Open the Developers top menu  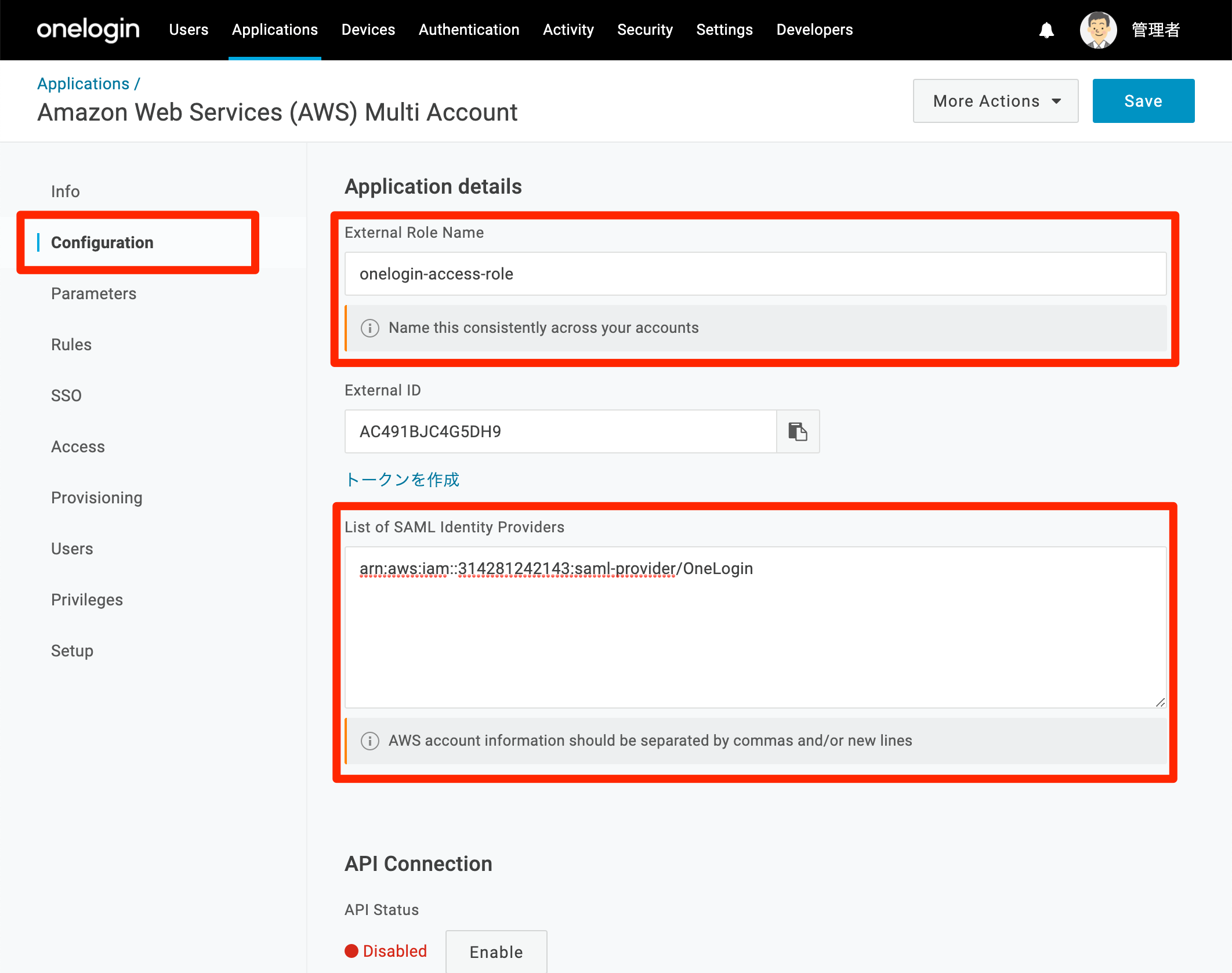coord(814,30)
